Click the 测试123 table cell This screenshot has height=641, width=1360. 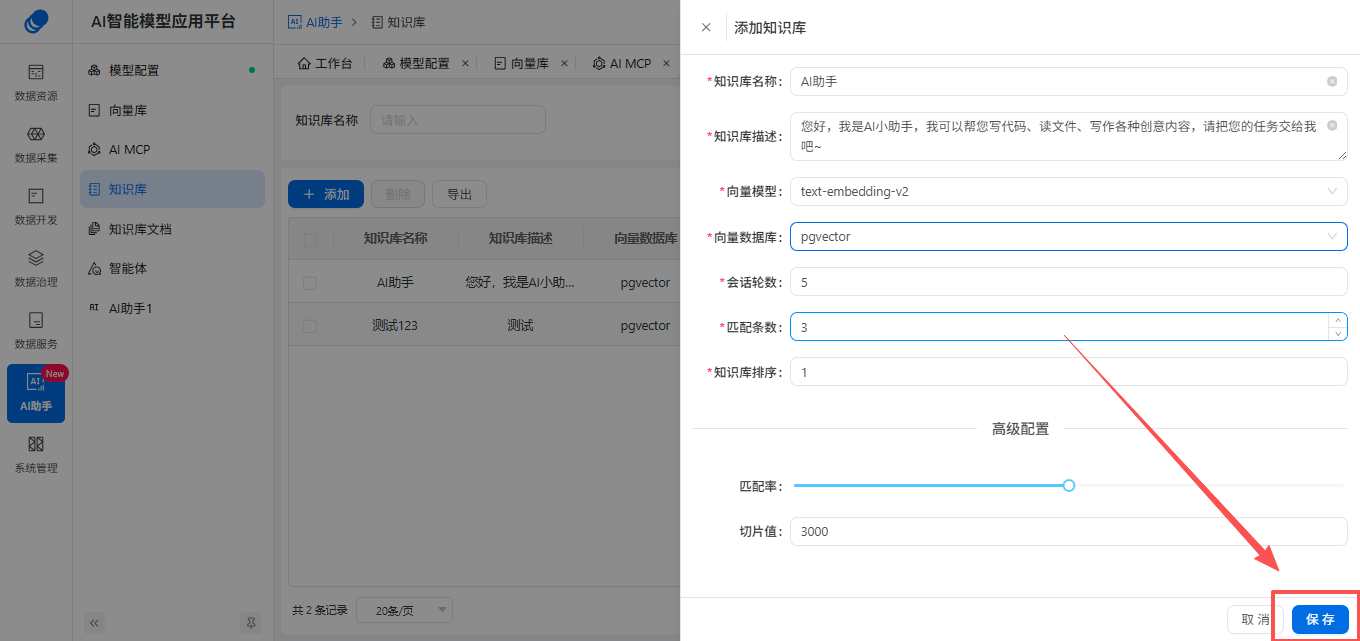pyautogui.click(x=395, y=326)
